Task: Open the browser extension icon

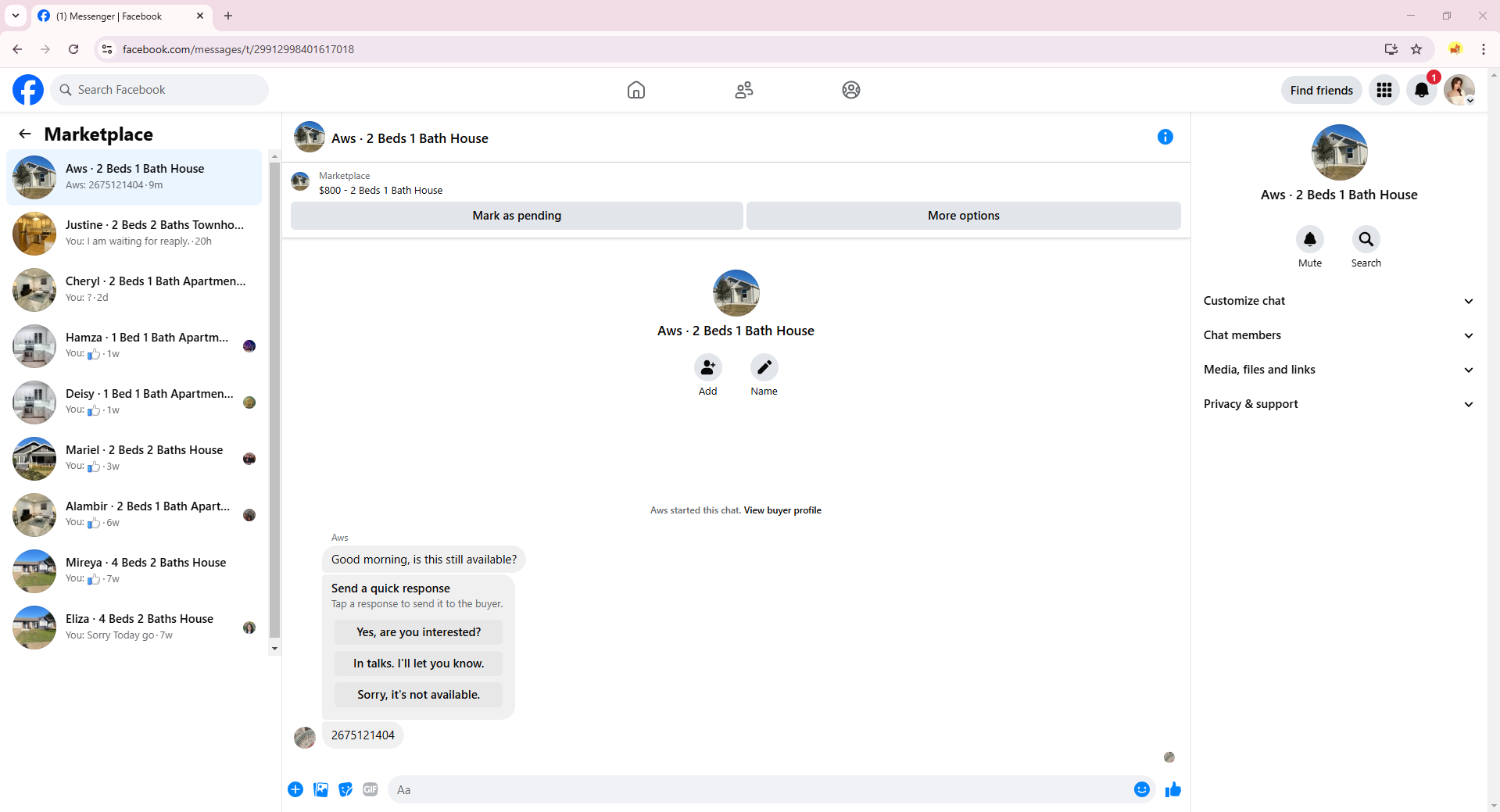Action: [1455, 49]
